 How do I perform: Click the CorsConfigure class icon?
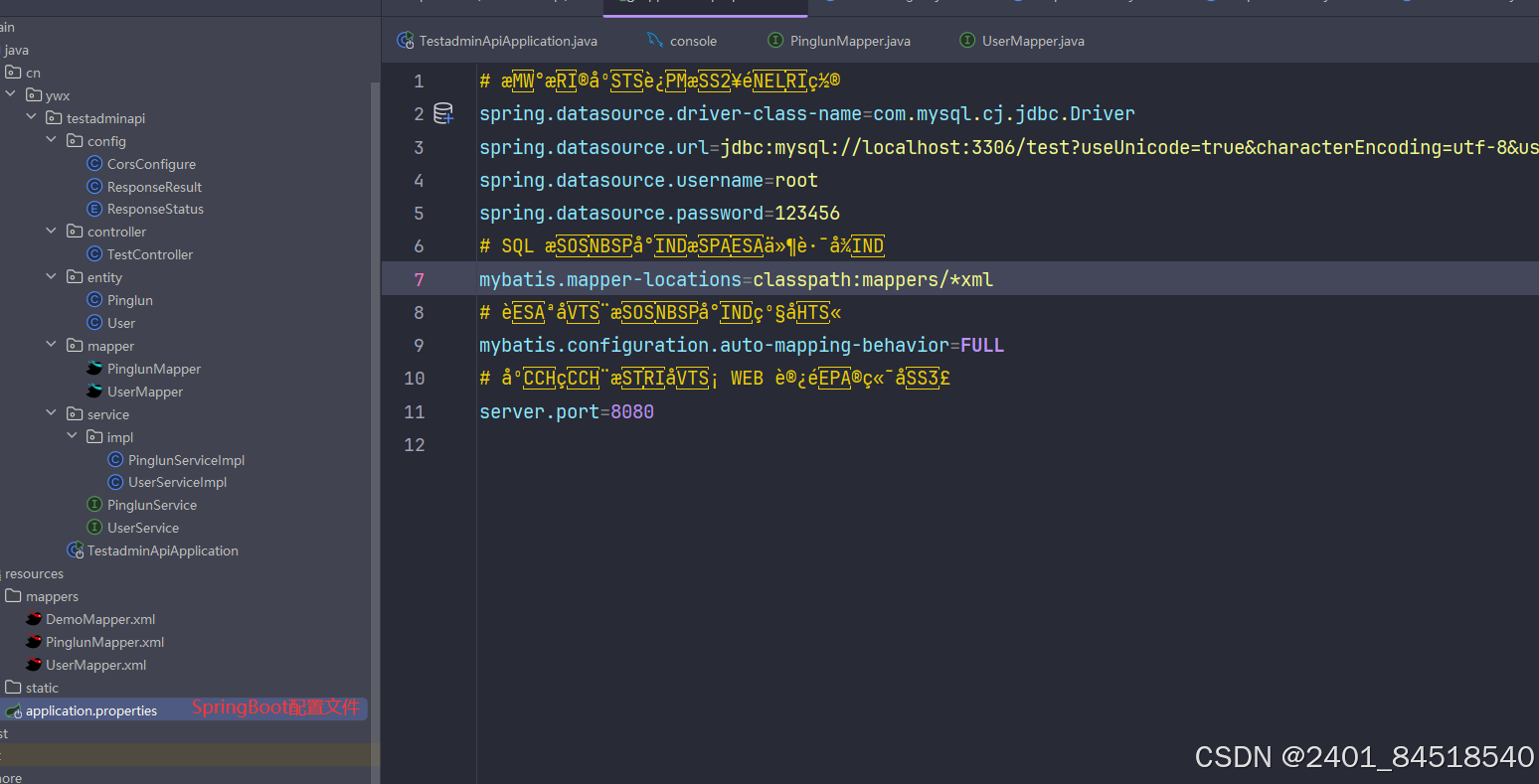tap(94, 163)
